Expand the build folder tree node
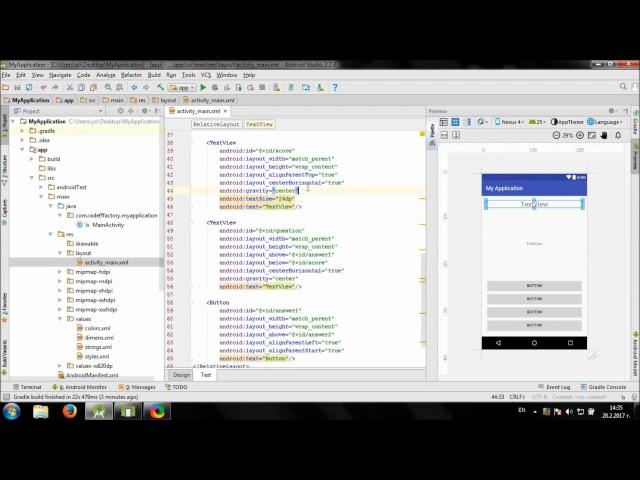The image size is (640, 480). pos(32,159)
